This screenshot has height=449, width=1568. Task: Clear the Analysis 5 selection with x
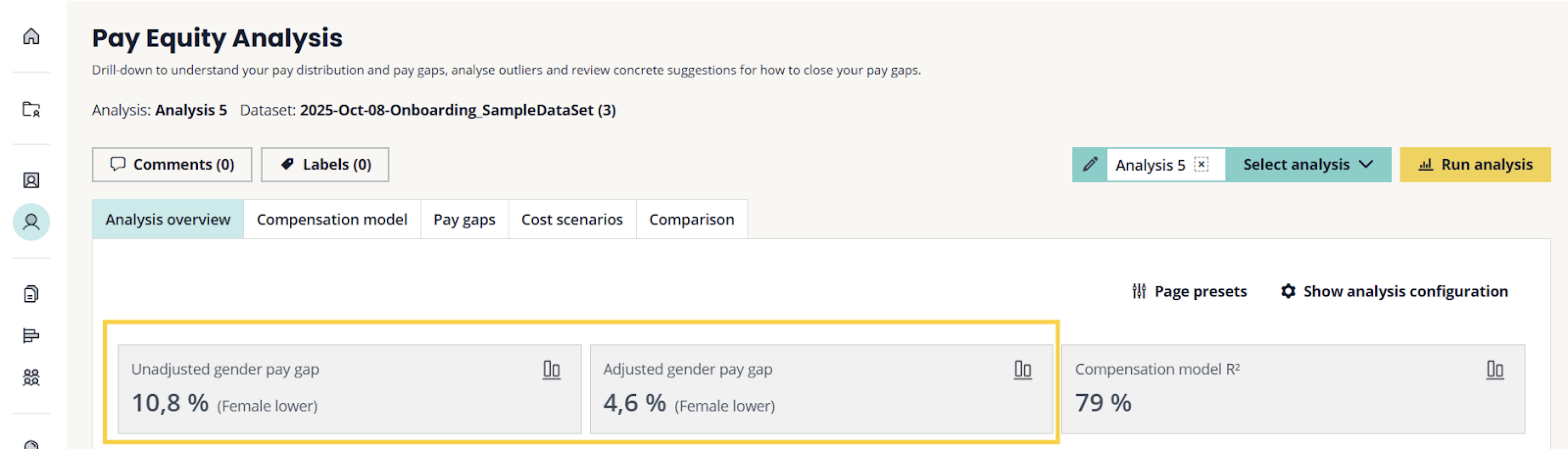click(x=1201, y=165)
